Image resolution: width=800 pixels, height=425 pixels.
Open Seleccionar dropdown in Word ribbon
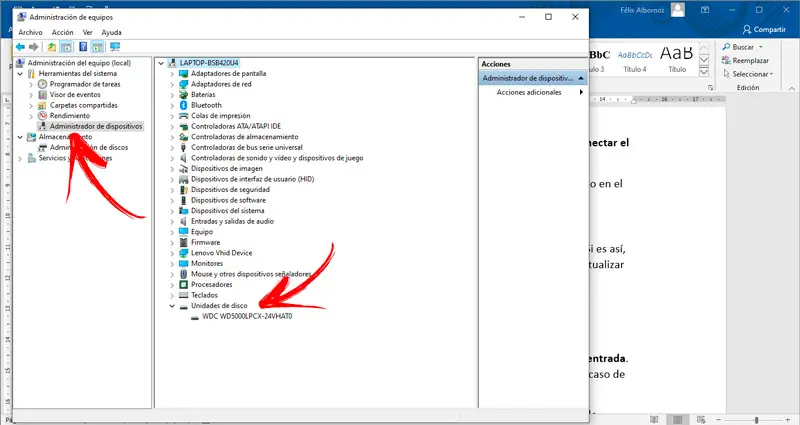click(x=771, y=74)
